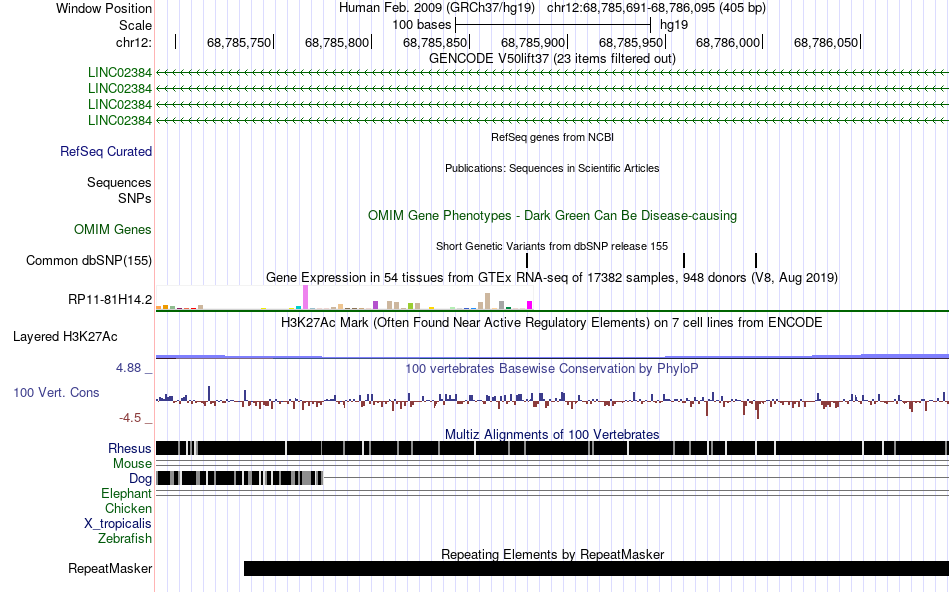Click the chr12:68,785,691-68,786,095 position text
The width and height of the screenshot is (950, 592).
[656, 8]
